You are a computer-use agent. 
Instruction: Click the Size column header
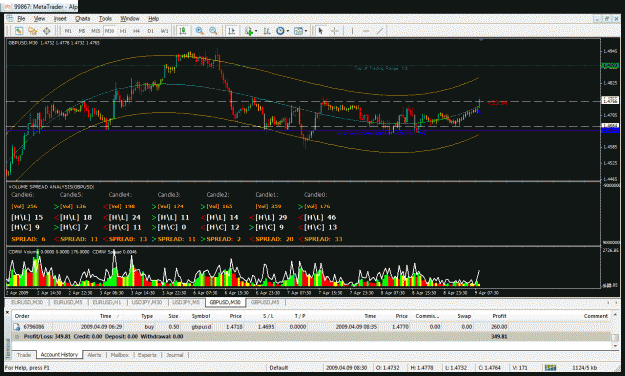pos(173,316)
